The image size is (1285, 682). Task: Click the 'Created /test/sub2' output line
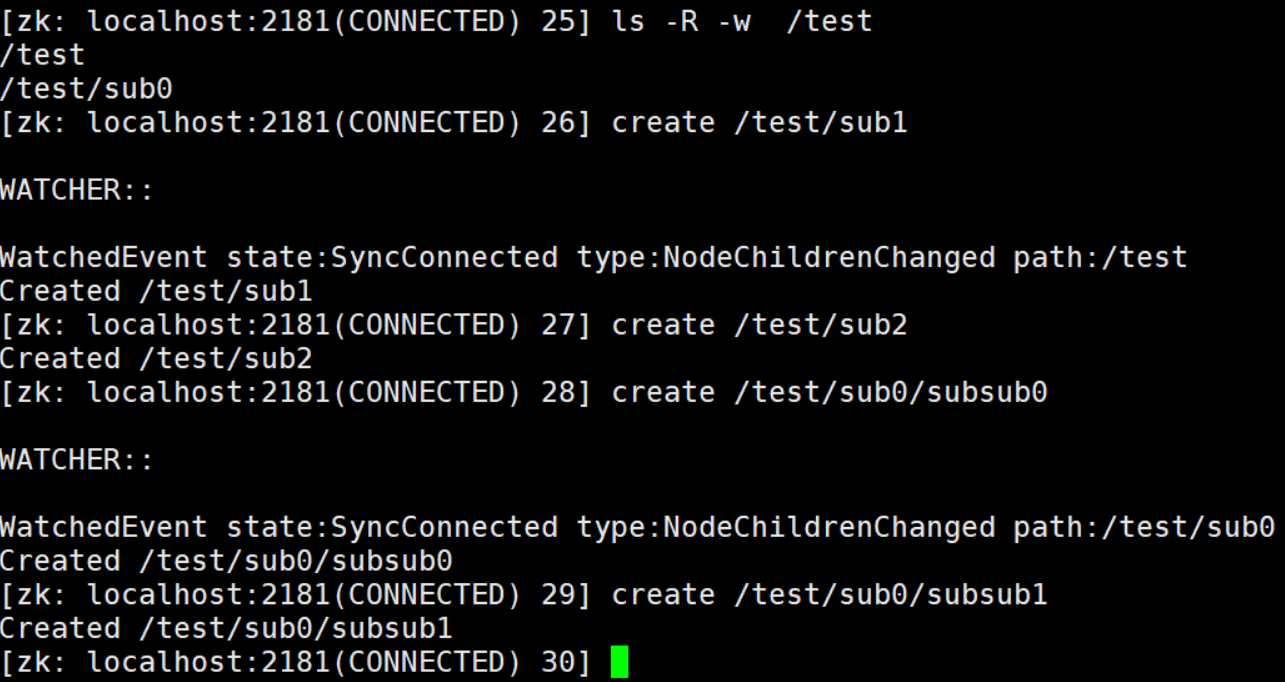156,358
